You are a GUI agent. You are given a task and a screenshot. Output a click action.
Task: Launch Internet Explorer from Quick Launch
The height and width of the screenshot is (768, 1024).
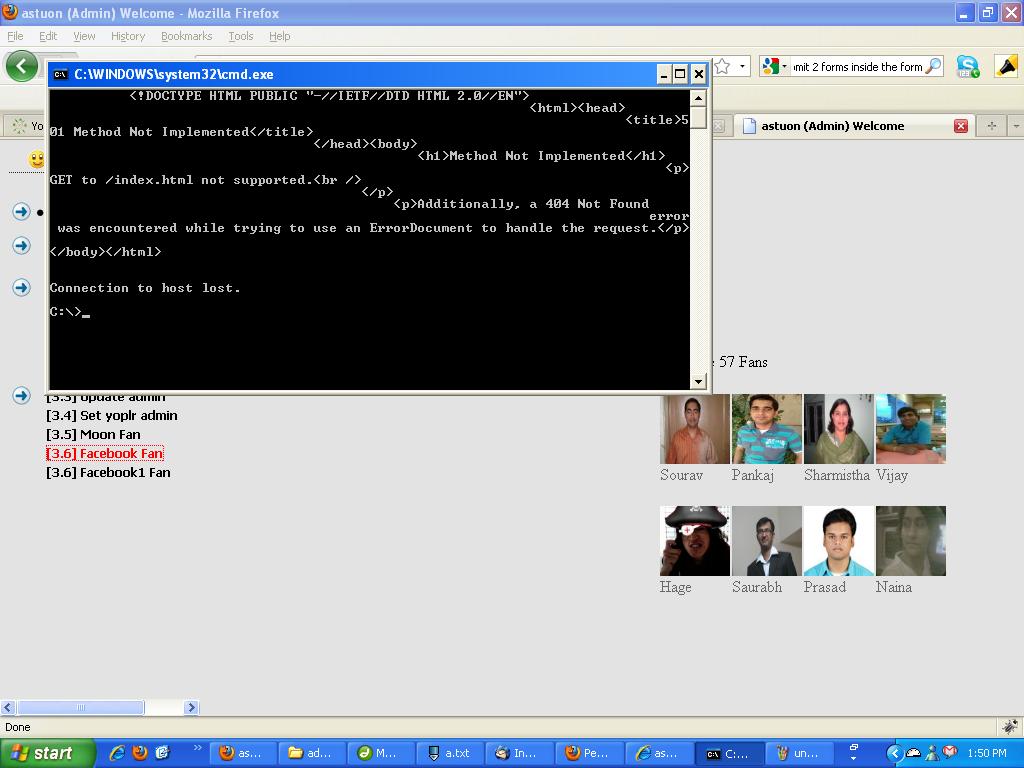point(118,753)
